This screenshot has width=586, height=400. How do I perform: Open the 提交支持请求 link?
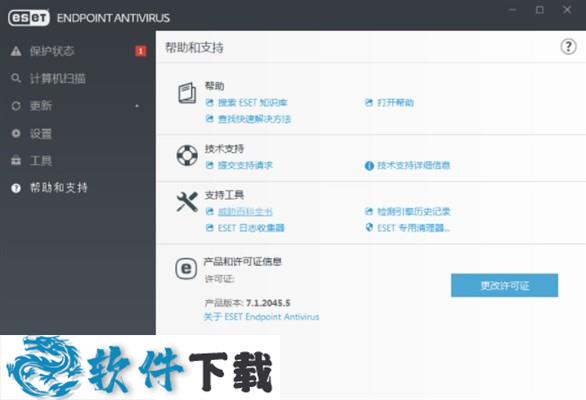pos(246,165)
